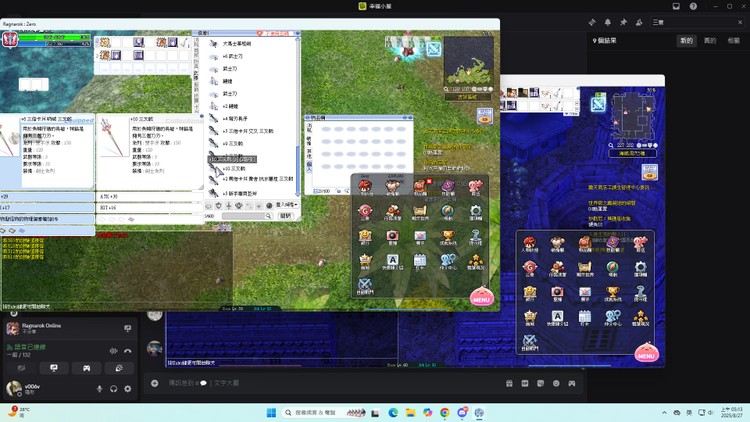
Task: Open the purple S book icon in Ragnarok Zero menu
Action: [448, 186]
